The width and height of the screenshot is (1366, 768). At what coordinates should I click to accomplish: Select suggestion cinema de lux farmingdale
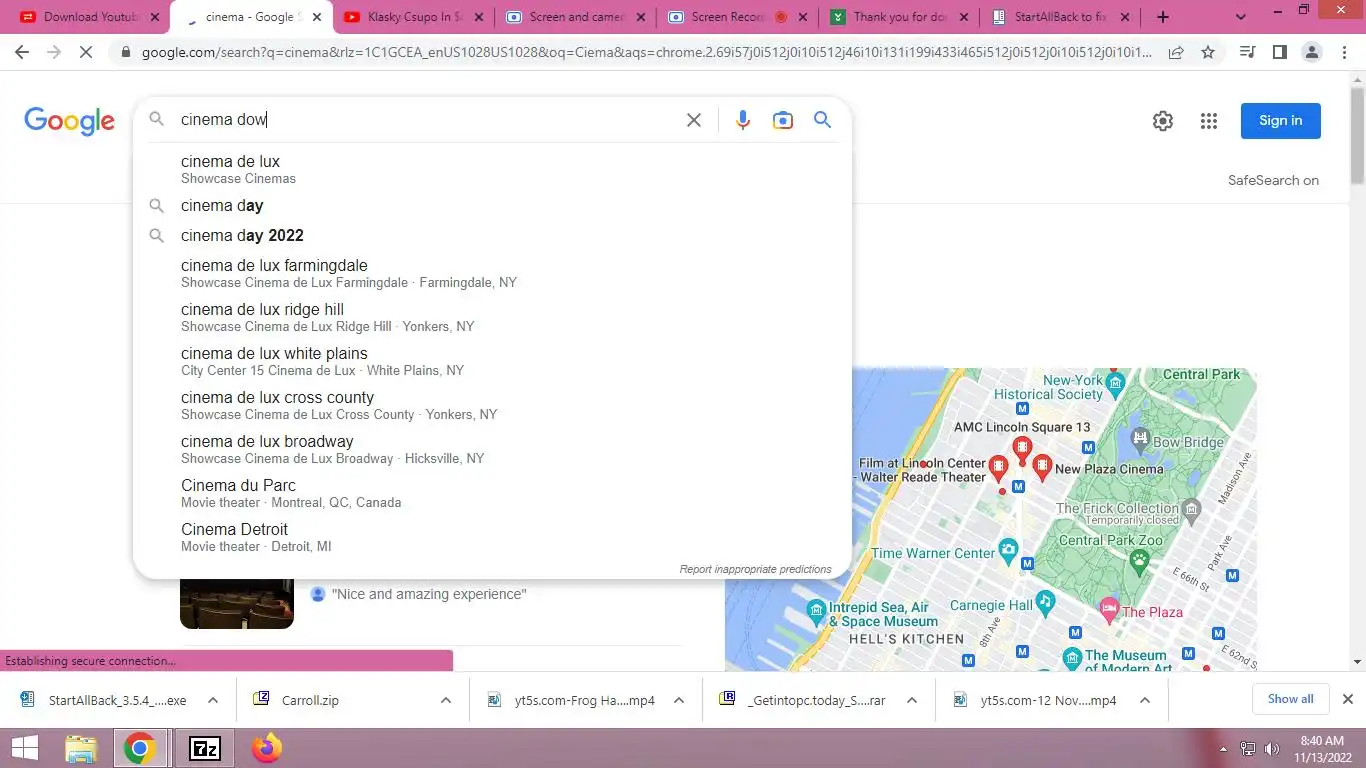click(492, 273)
